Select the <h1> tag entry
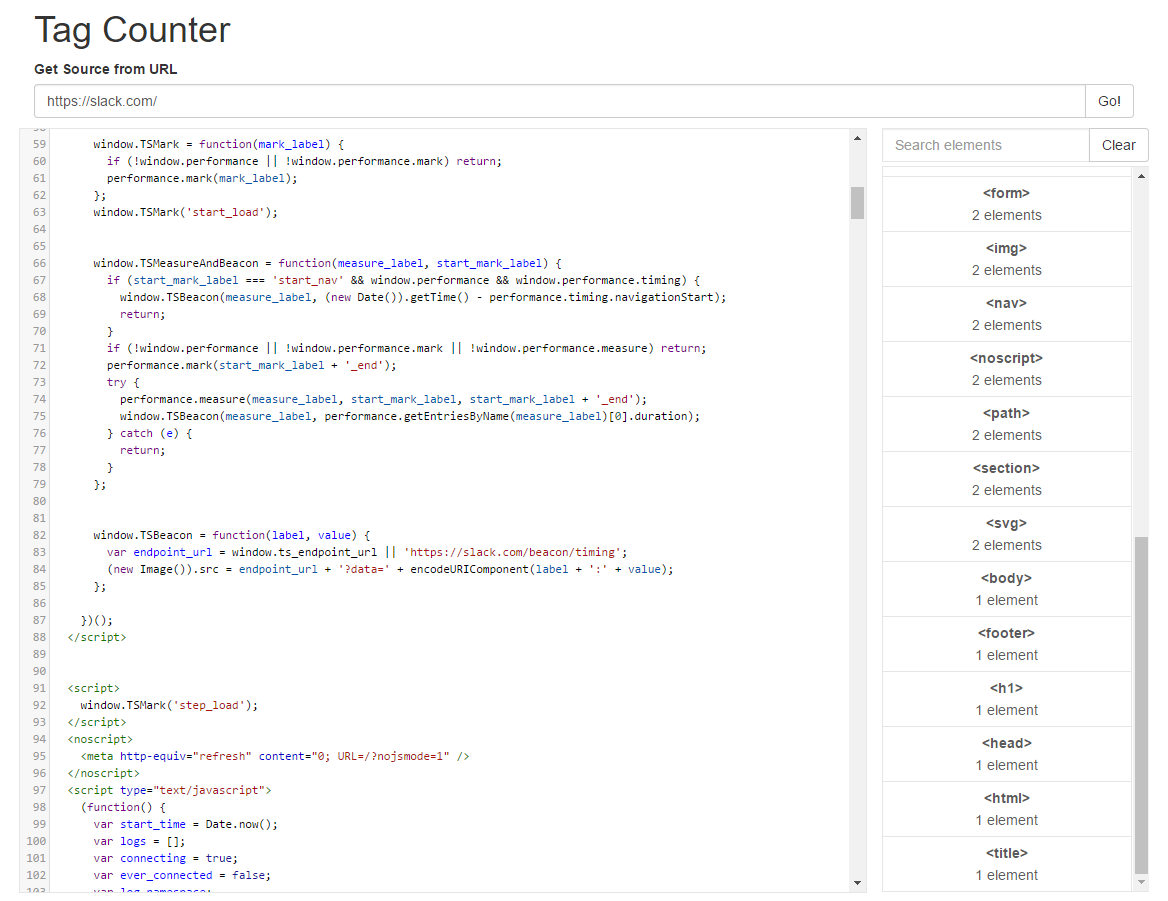The height and width of the screenshot is (901, 1168). (1006, 699)
